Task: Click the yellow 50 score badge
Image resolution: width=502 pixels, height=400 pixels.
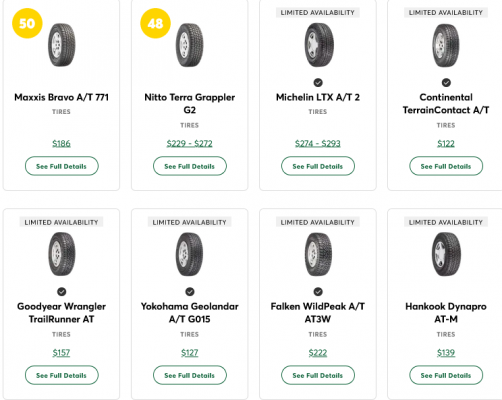Action: click(27, 23)
